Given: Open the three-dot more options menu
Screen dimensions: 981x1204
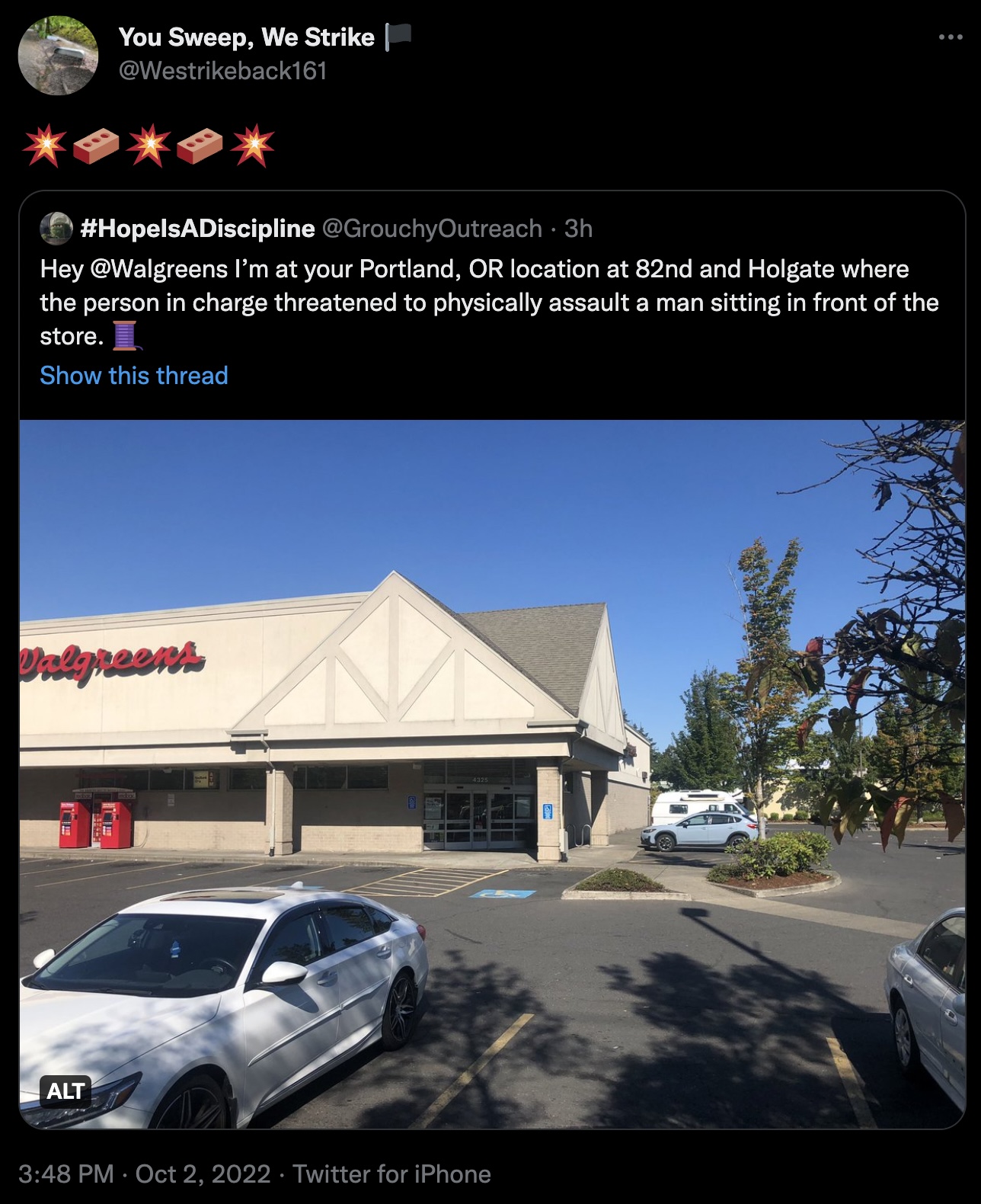Looking at the screenshot, I should pyautogui.click(x=950, y=37).
